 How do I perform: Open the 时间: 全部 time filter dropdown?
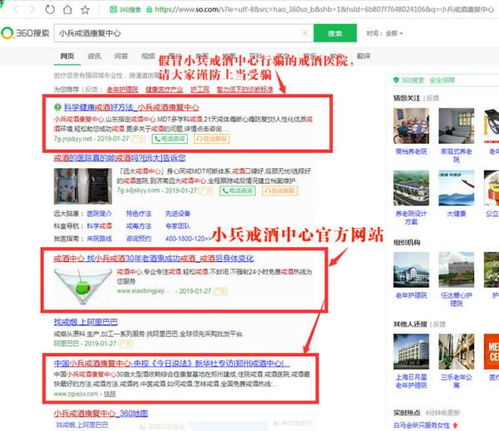384,33
